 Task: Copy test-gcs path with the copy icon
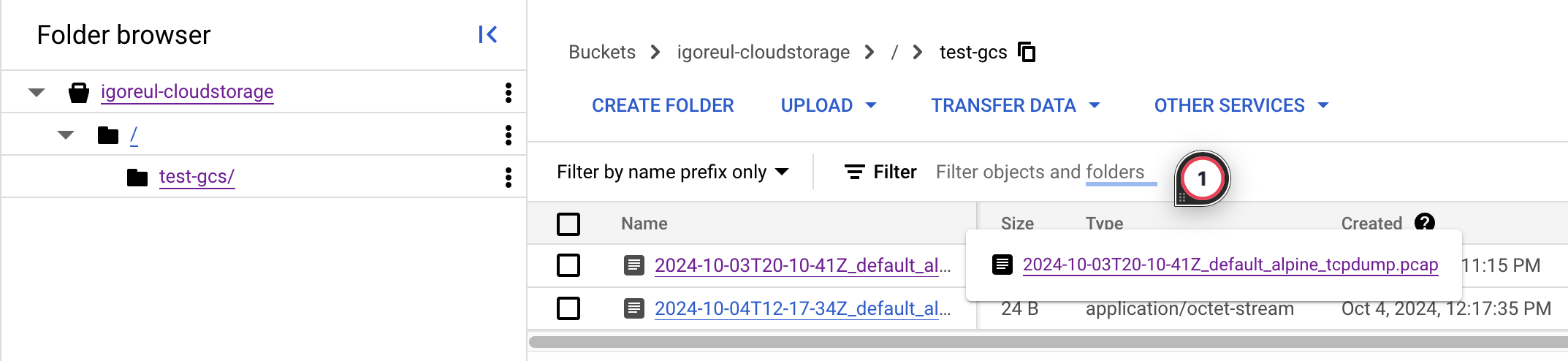[1027, 52]
